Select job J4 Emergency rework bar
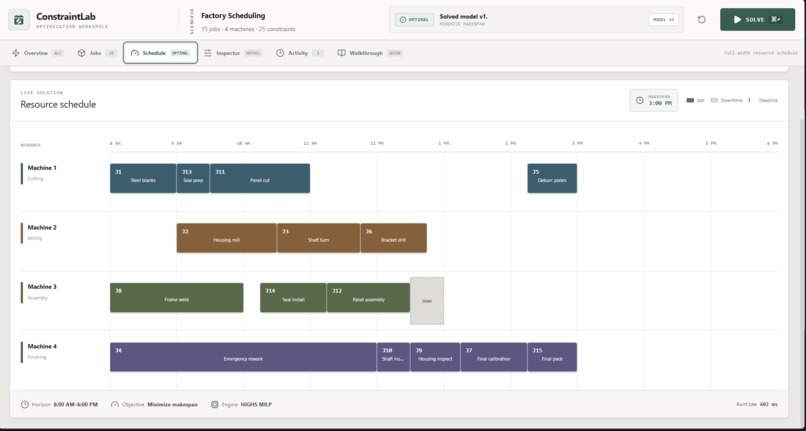Screen dimensions: 806x431 [243, 357]
